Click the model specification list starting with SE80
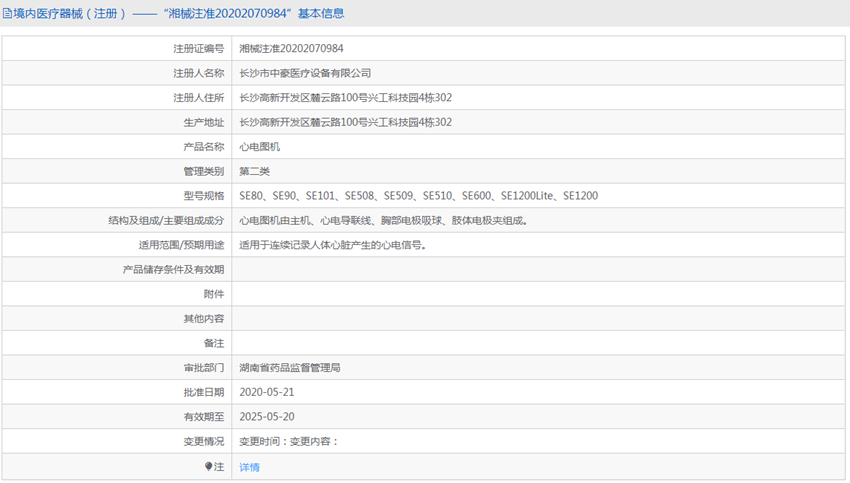850x483 pixels. (x=418, y=196)
